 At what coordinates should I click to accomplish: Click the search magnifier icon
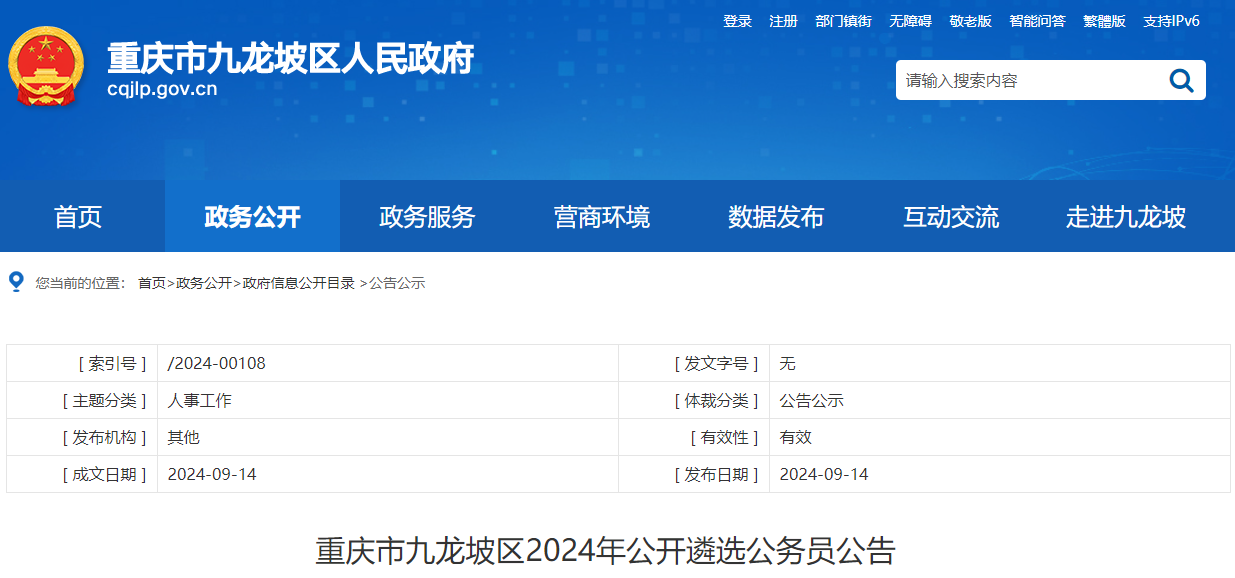point(1181,81)
